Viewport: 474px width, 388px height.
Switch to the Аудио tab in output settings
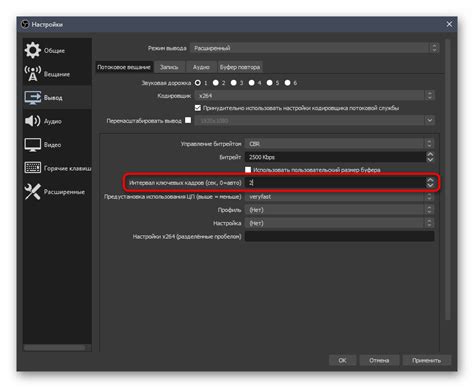(x=201, y=67)
